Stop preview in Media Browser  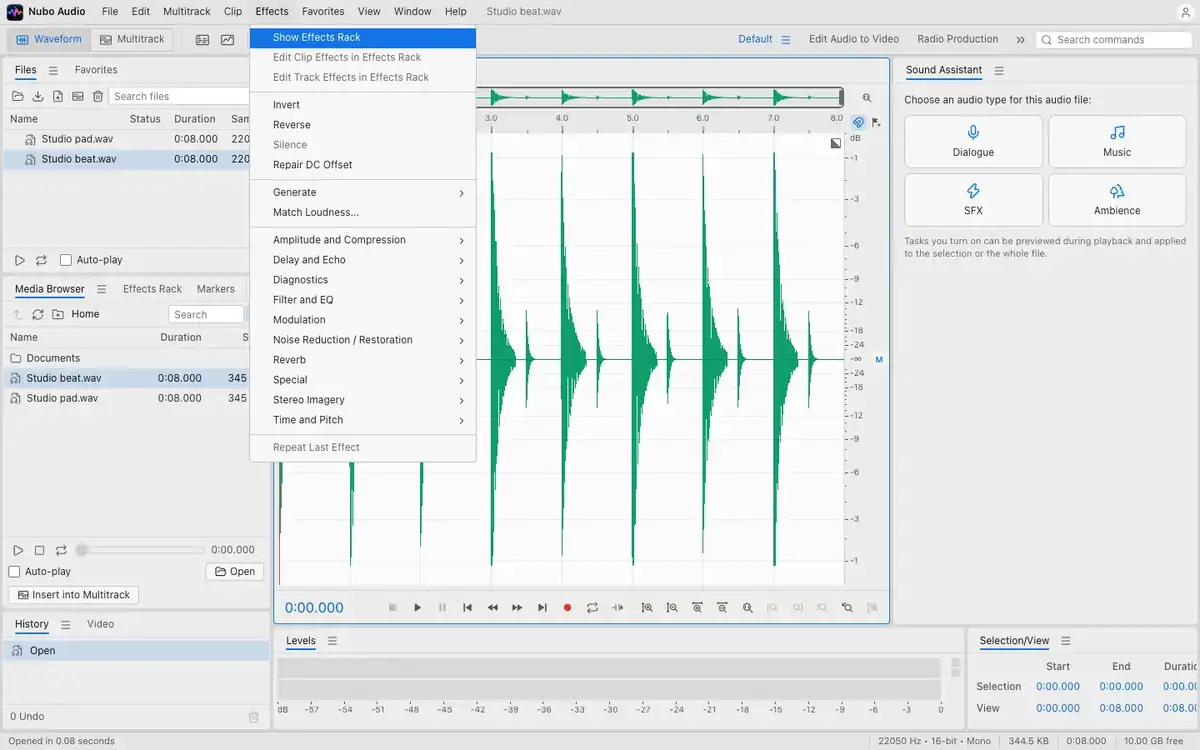pos(40,550)
